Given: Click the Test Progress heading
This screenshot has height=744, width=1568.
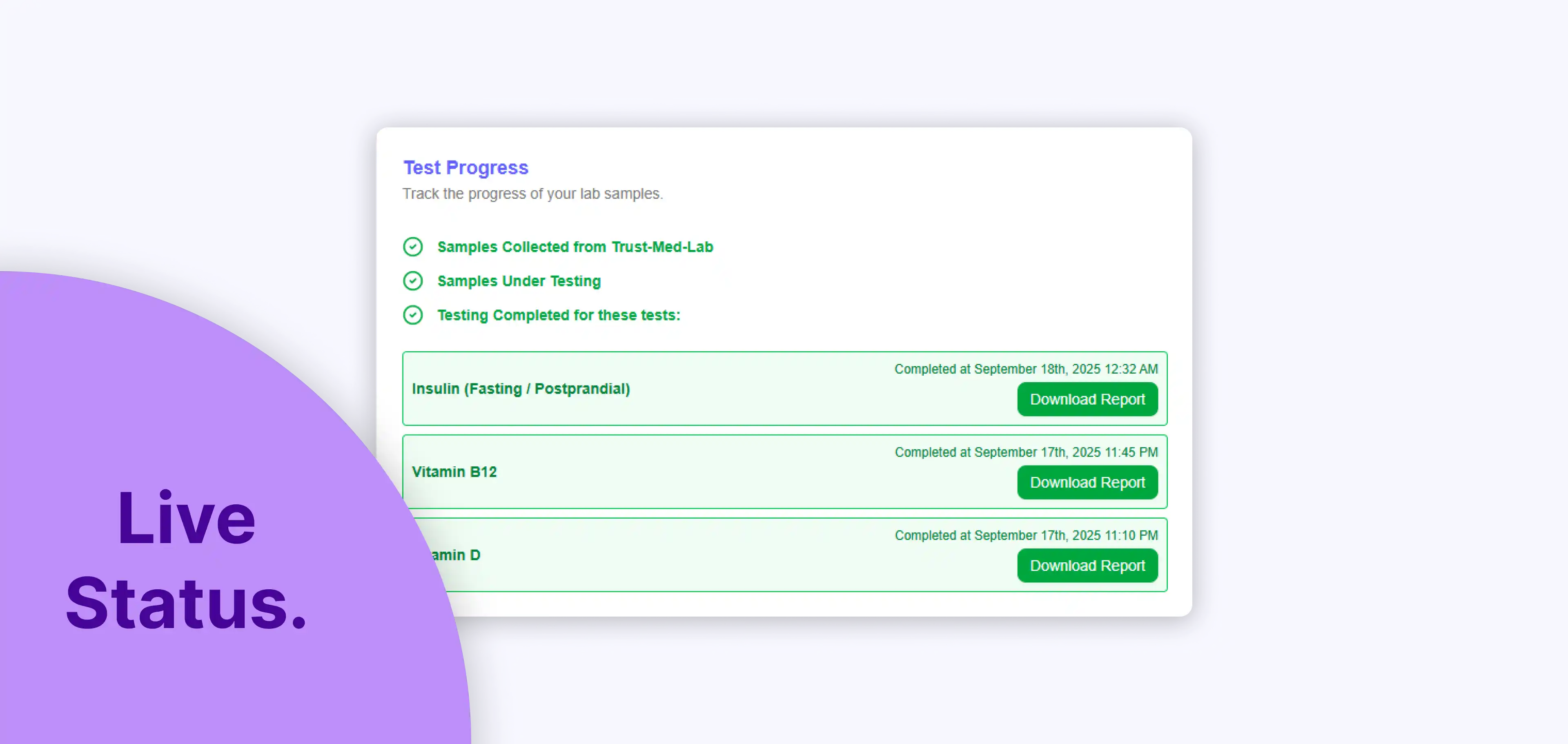Looking at the screenshot, I should click(465, 167).
